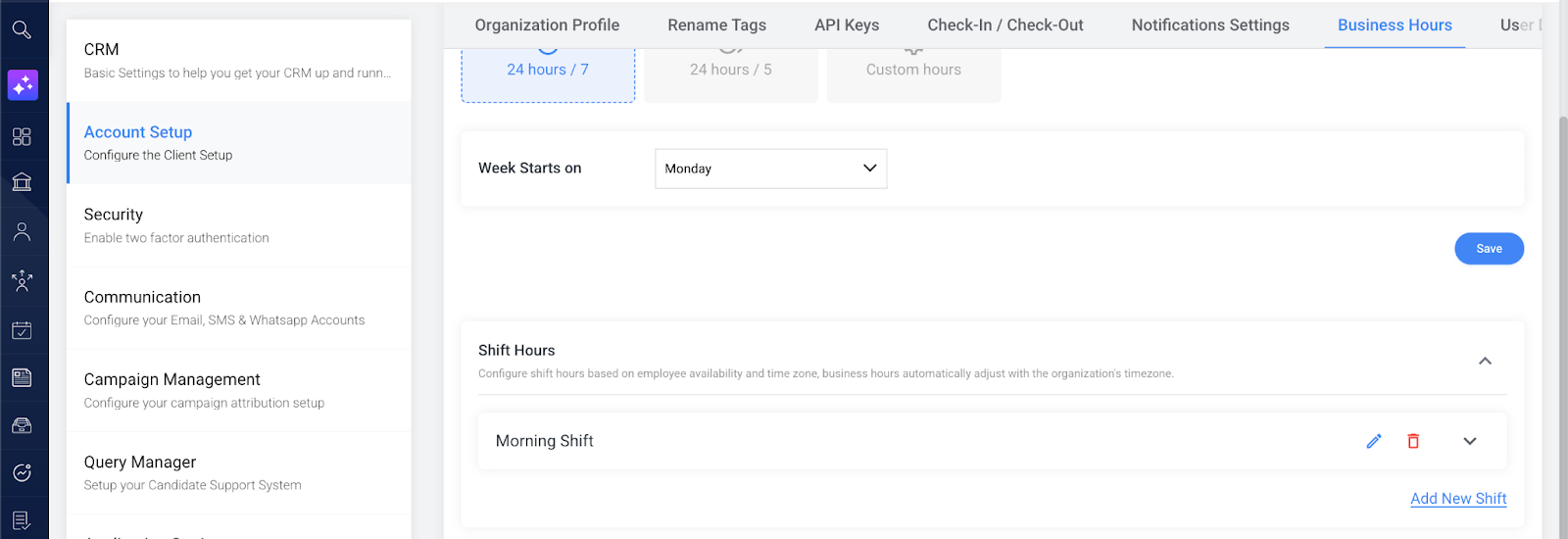This screenshot has height=539, width=1568.
Task: Switch to the Organization Profile tab
Action: pyautogui.click(x=547, y=25)
